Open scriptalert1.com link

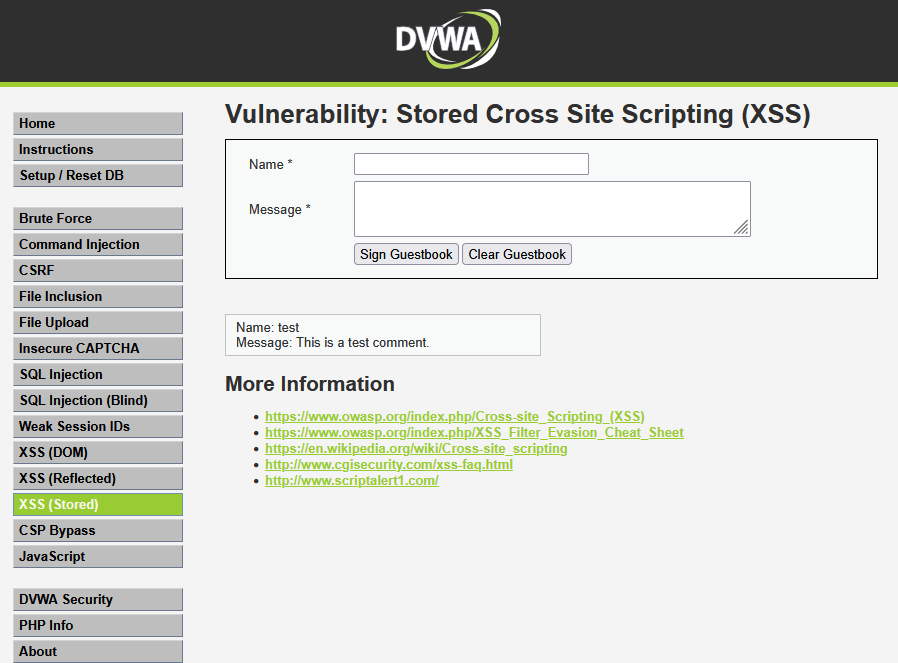tap(352, 480)
